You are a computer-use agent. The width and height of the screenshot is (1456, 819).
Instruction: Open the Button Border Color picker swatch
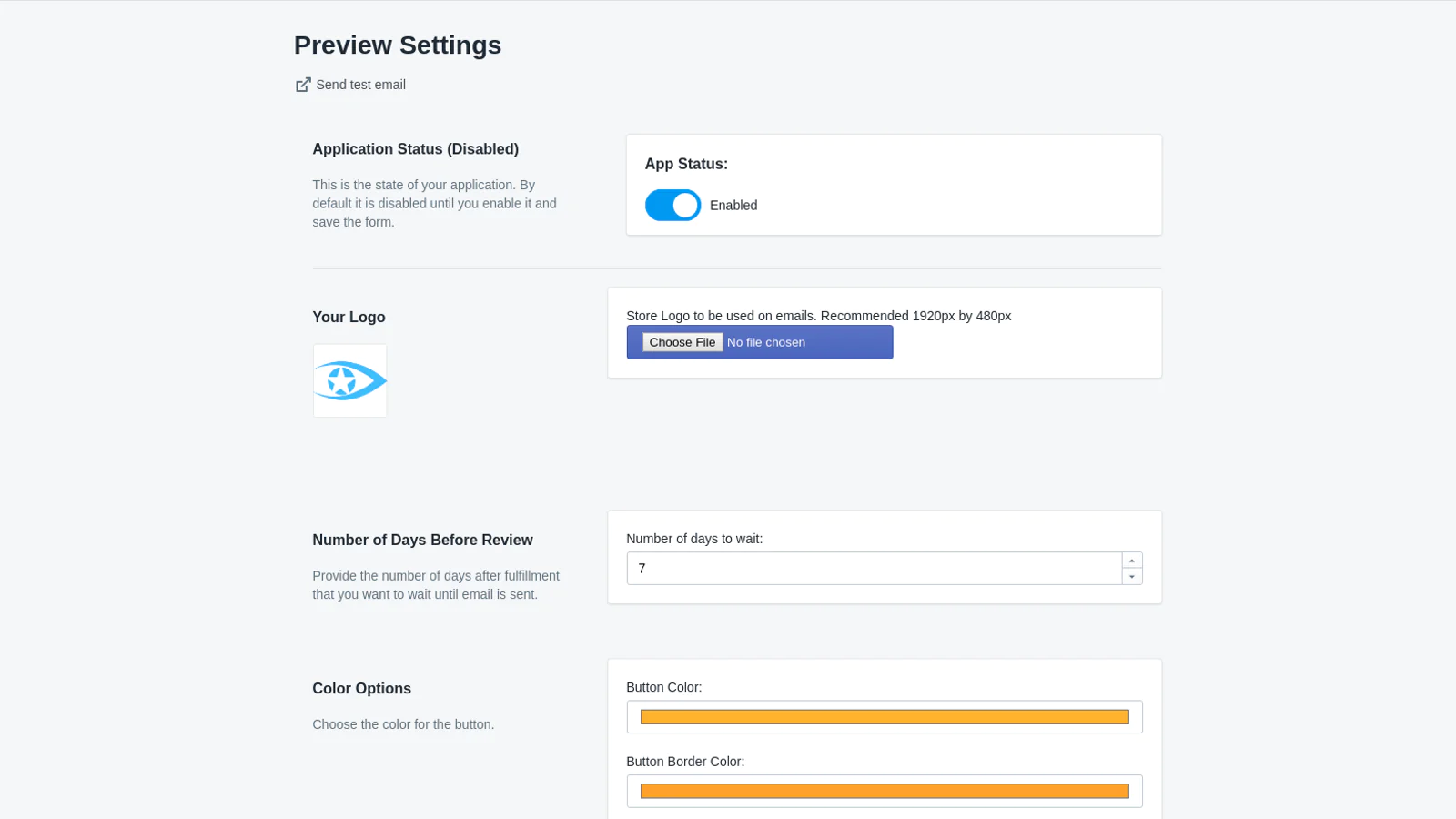point(884,792)
